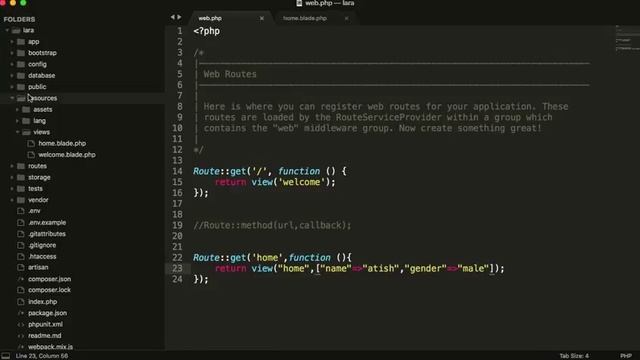Expand the app folder arrow
640x360 pixels.
click(12, 42)
